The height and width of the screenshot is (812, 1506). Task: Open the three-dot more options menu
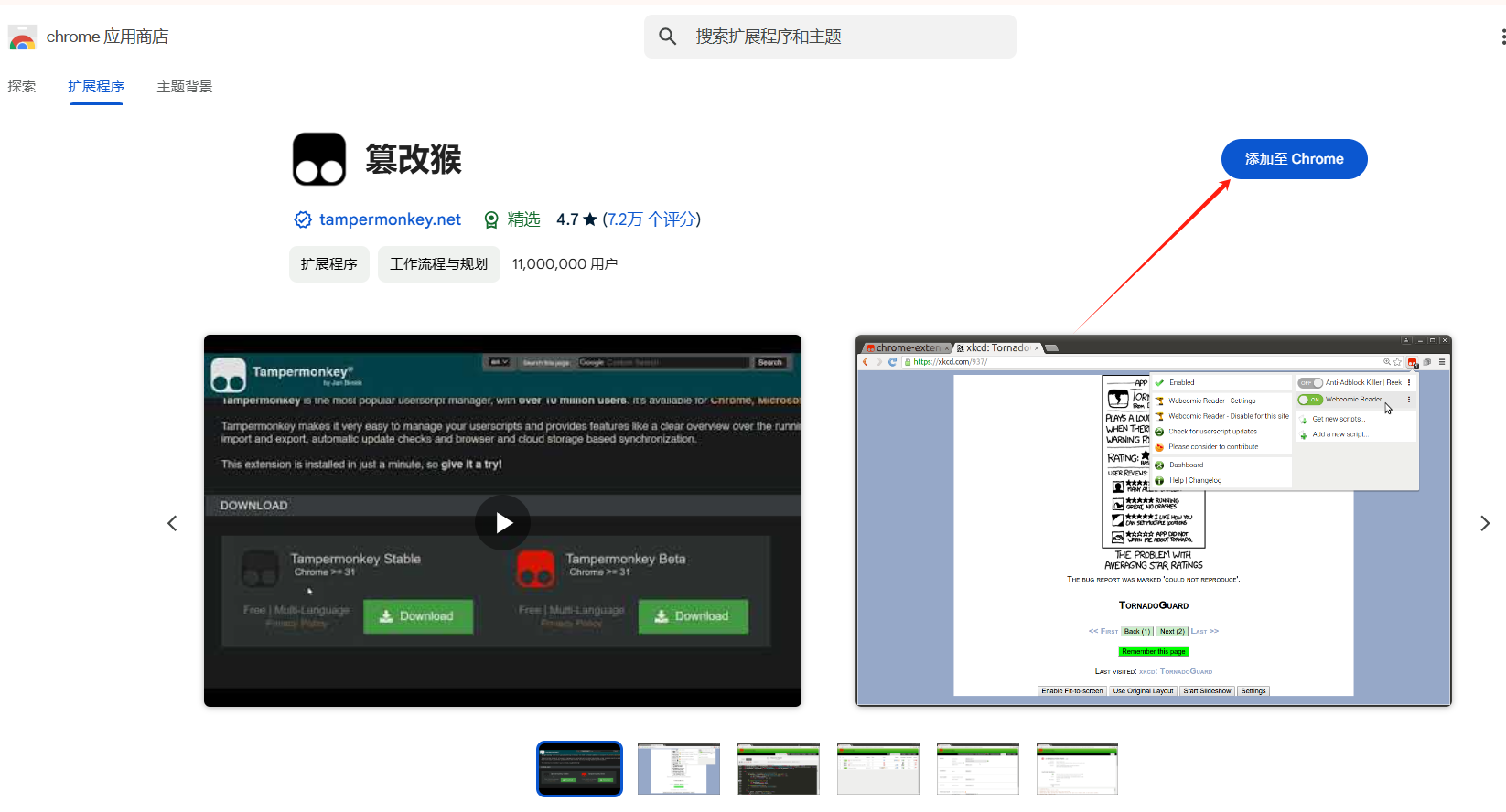[x=1502, y=37]
